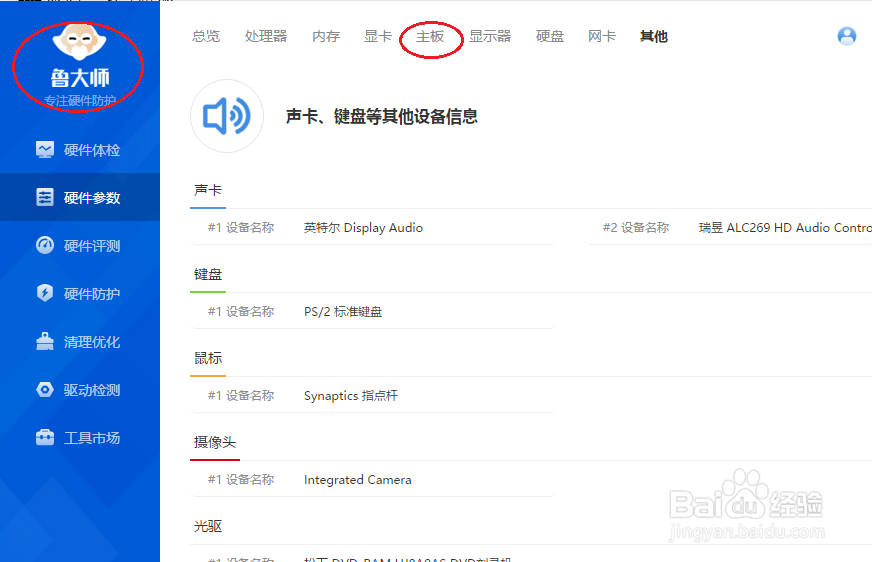This screenshot has width=872, height=562.
Task: Open 驱动检测 in the sidebar
Action: [80, 390]
